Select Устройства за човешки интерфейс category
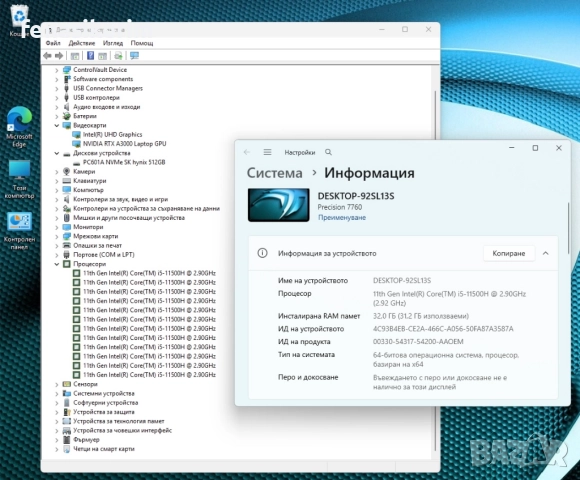 click(122, 430)
